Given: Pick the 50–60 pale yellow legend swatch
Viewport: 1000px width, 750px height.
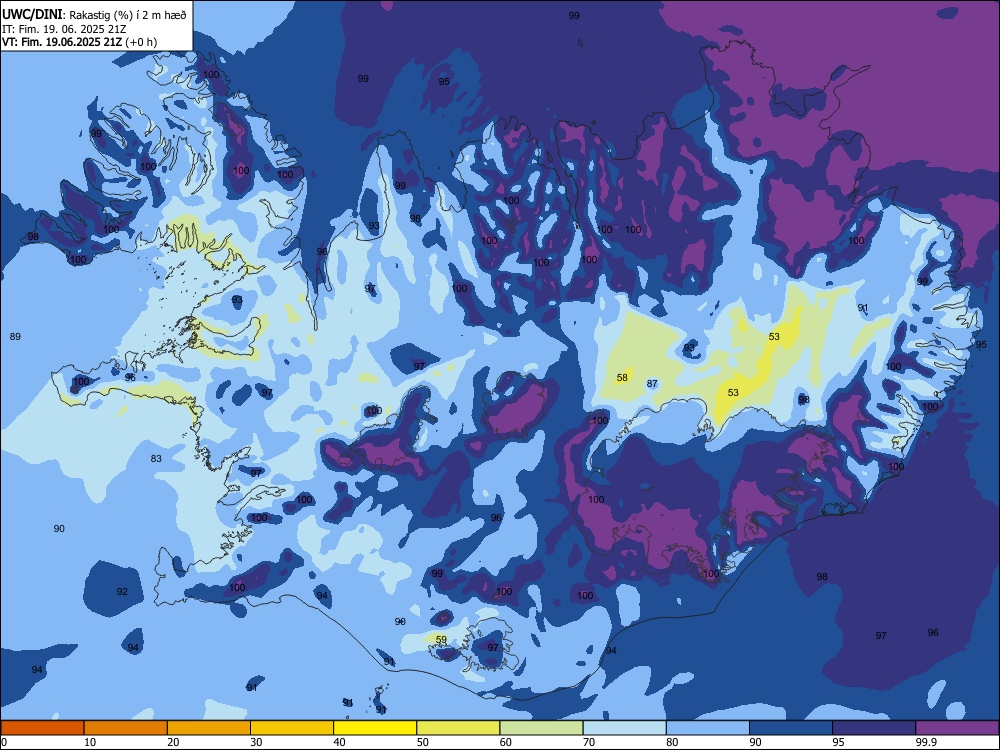Looking at the screenshot, I should tap(459, 728).
